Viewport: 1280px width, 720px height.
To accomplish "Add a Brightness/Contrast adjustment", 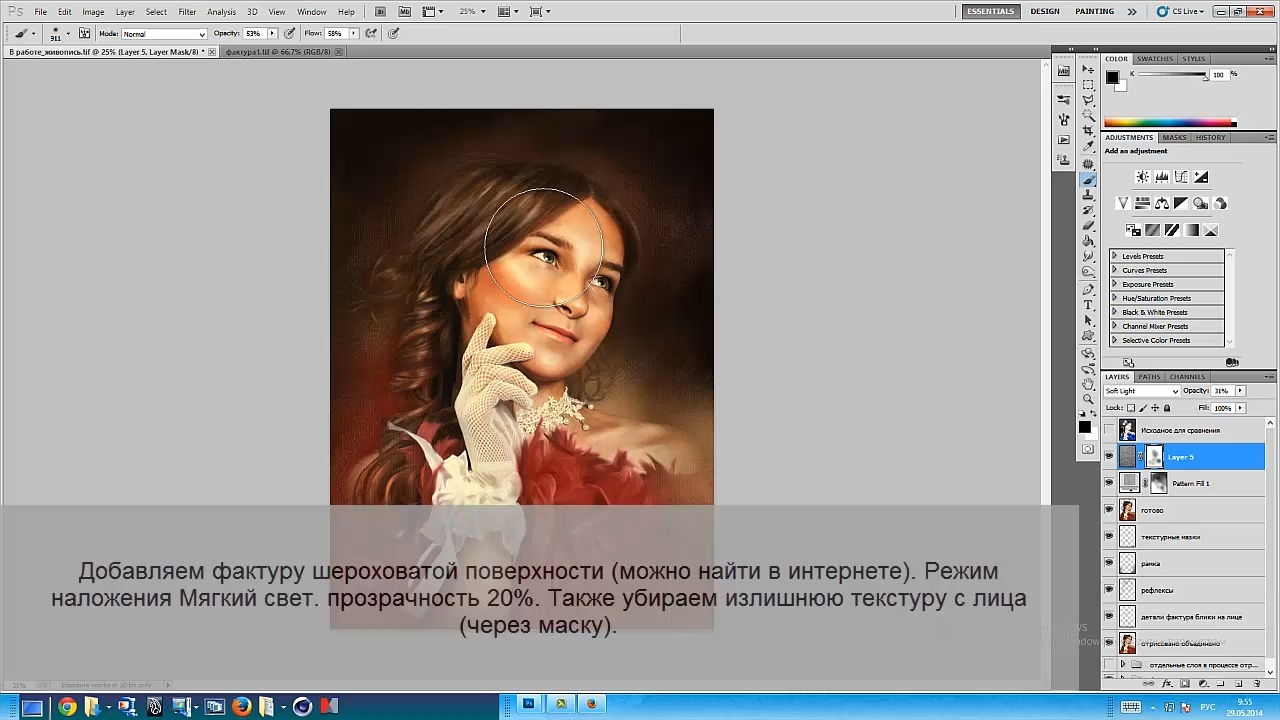I will click(x=1142, y=177).
